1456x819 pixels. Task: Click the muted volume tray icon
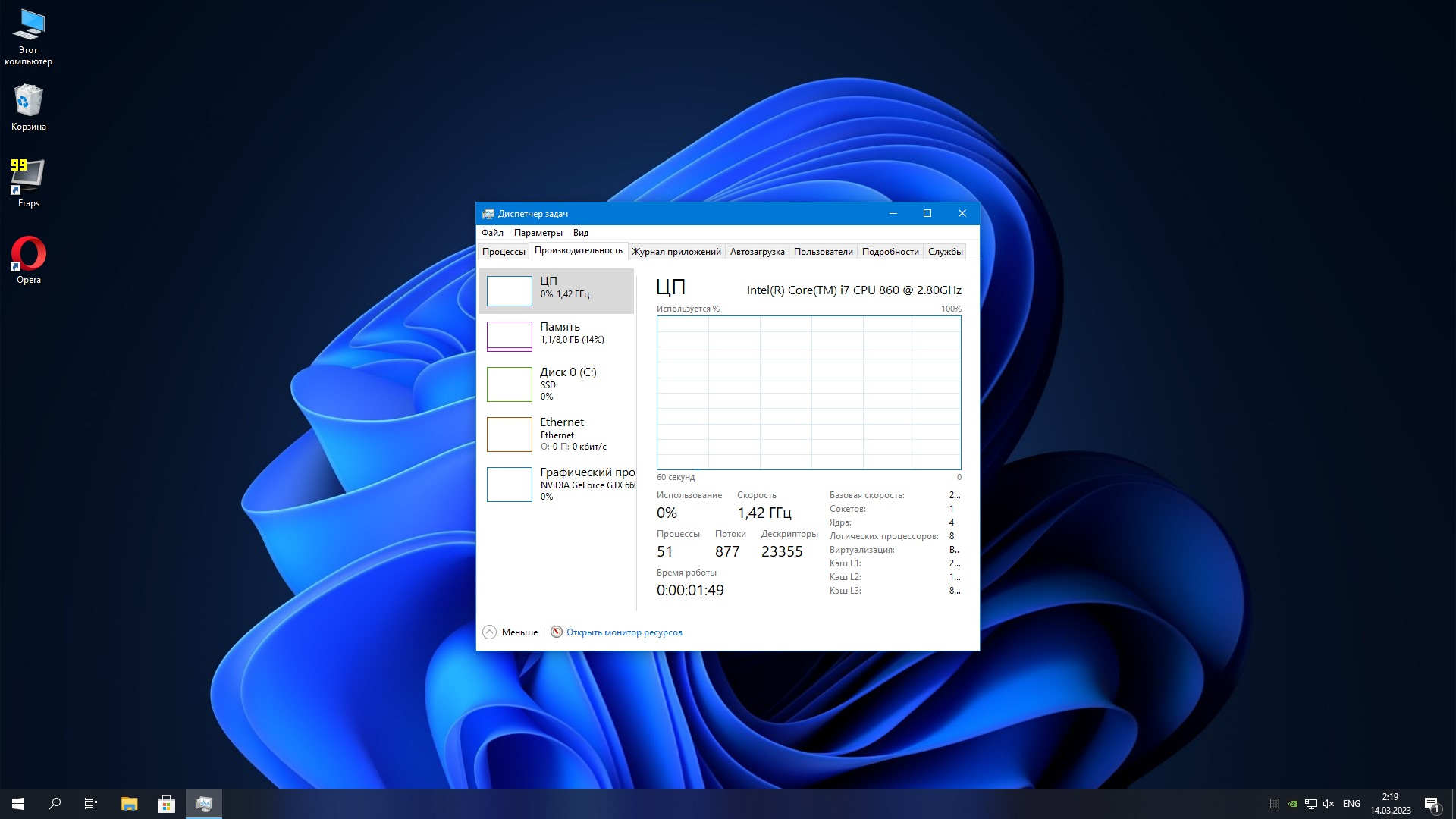click(1329, 804)
